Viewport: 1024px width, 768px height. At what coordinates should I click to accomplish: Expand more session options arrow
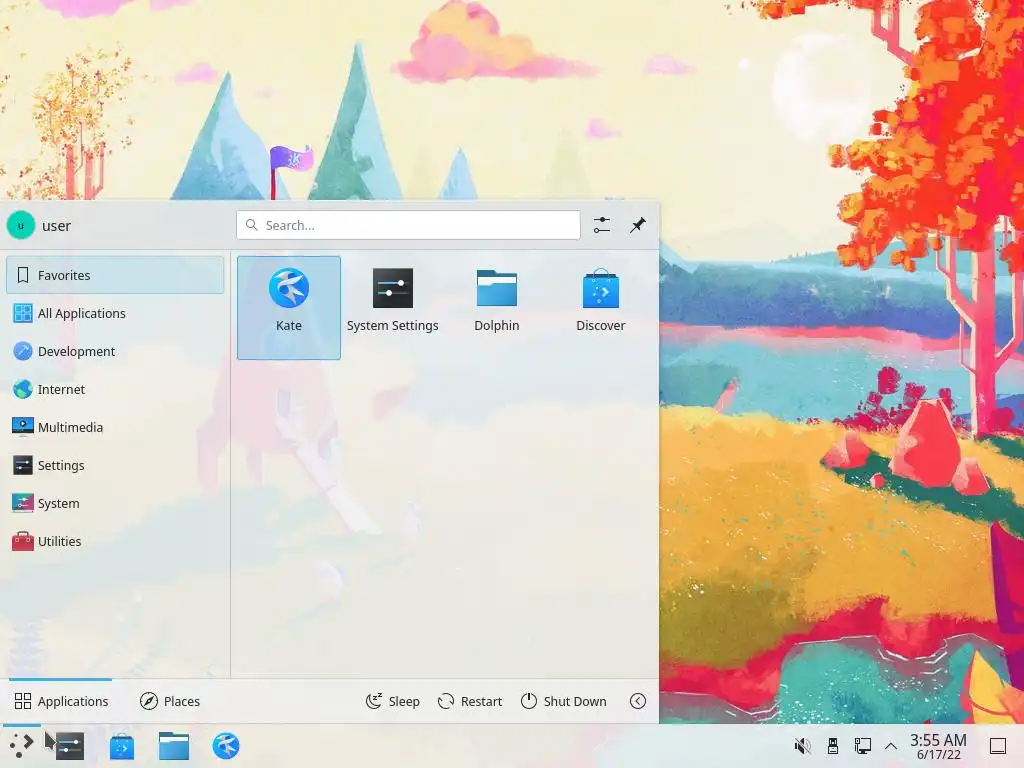click(637, 701)
